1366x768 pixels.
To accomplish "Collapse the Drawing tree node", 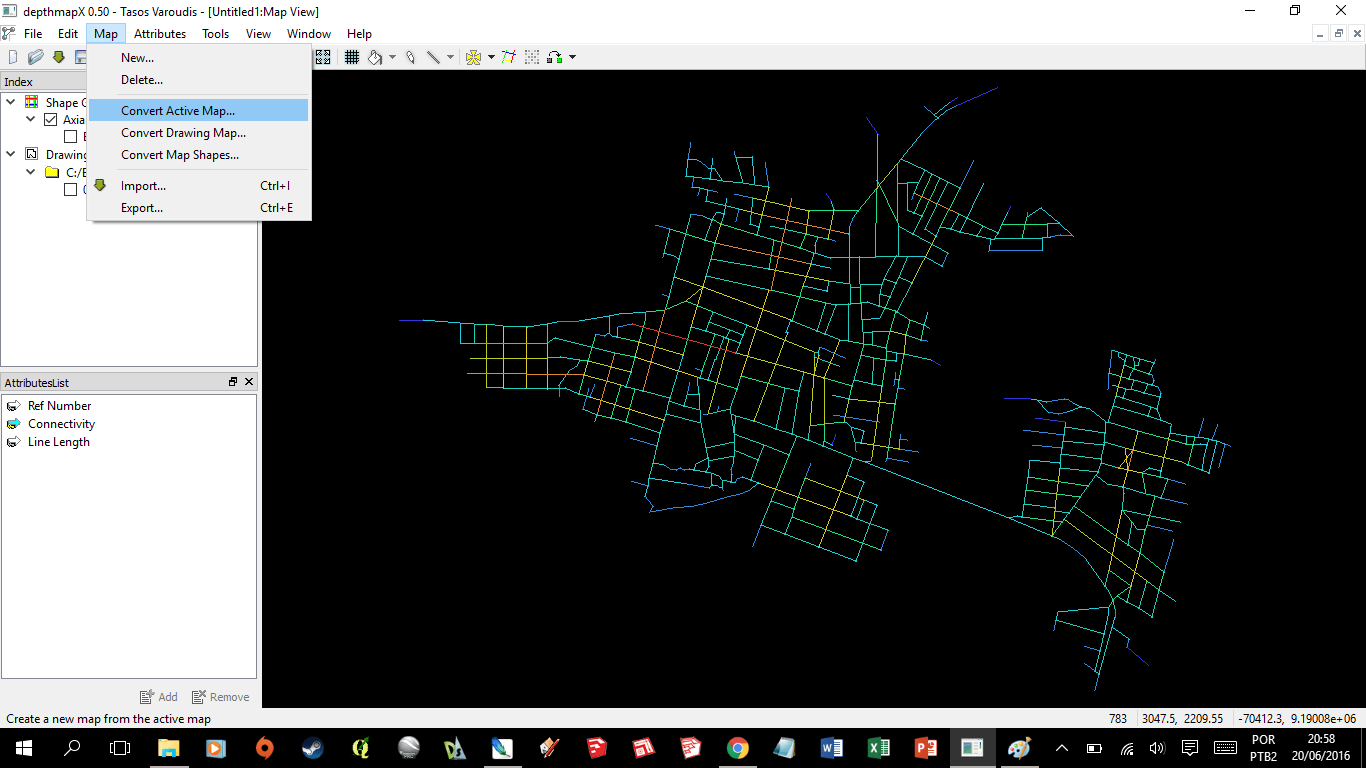I will pyautogui.click(x=11, y=154).
